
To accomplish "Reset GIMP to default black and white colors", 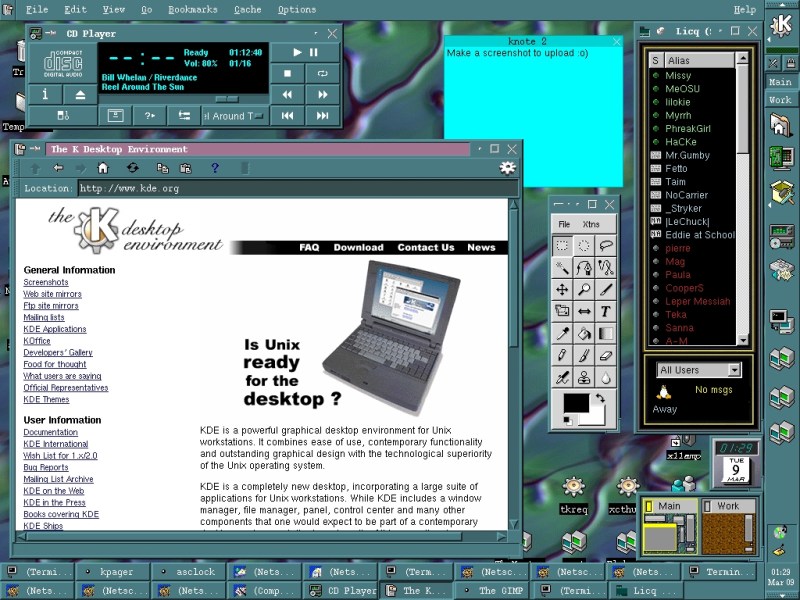I will [567, 420].
